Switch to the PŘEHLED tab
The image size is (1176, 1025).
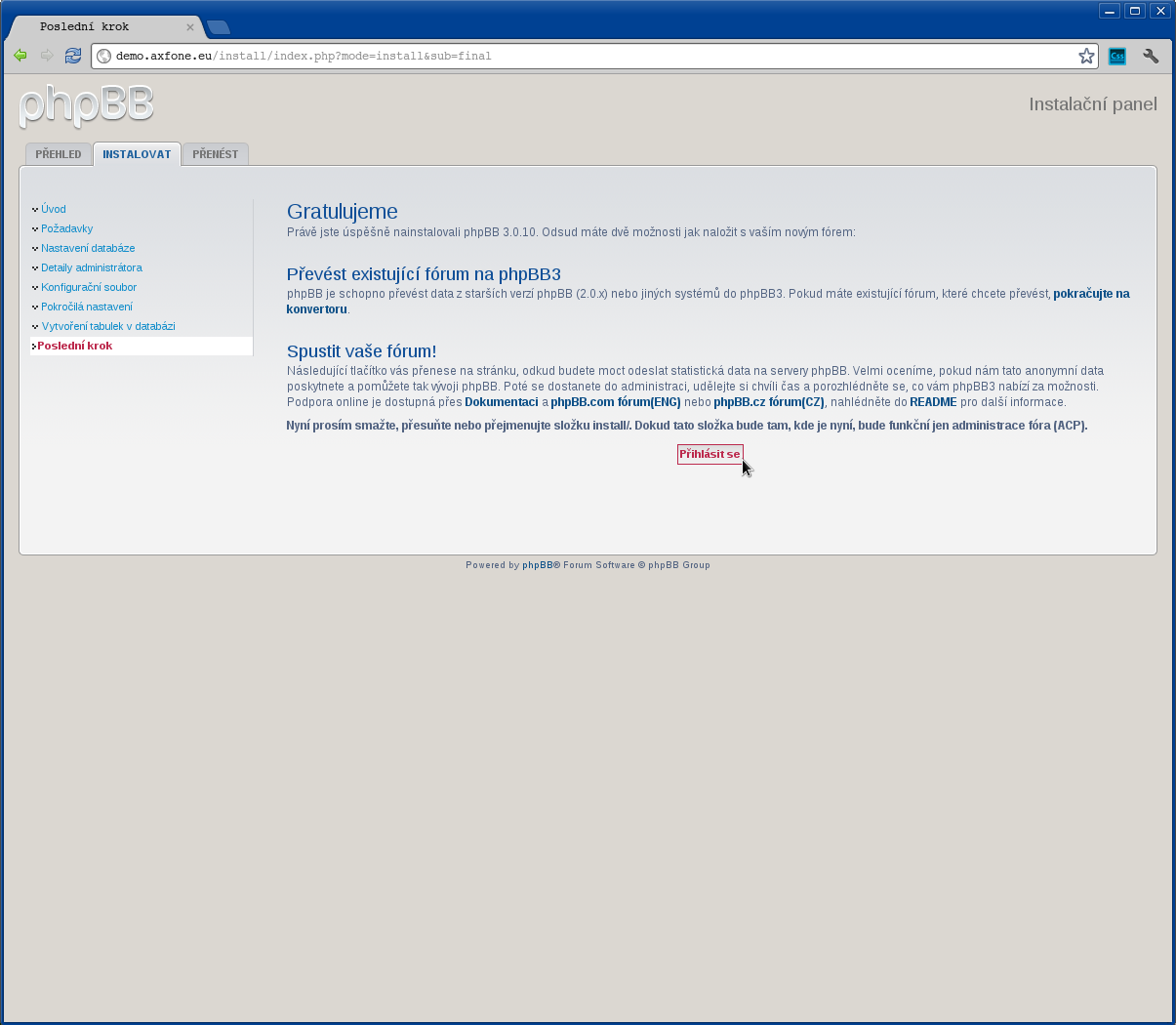58,153
